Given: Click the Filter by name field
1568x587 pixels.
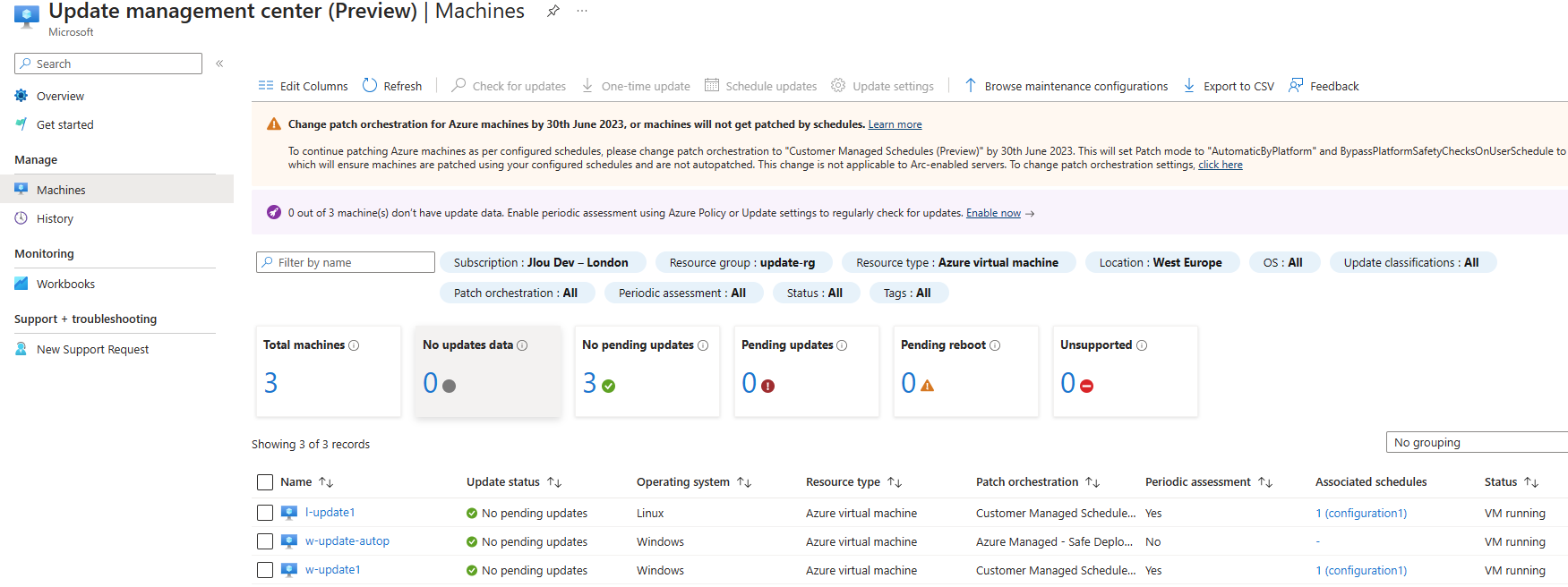Looking at the screenshot, I should click(x=346, y=262).
